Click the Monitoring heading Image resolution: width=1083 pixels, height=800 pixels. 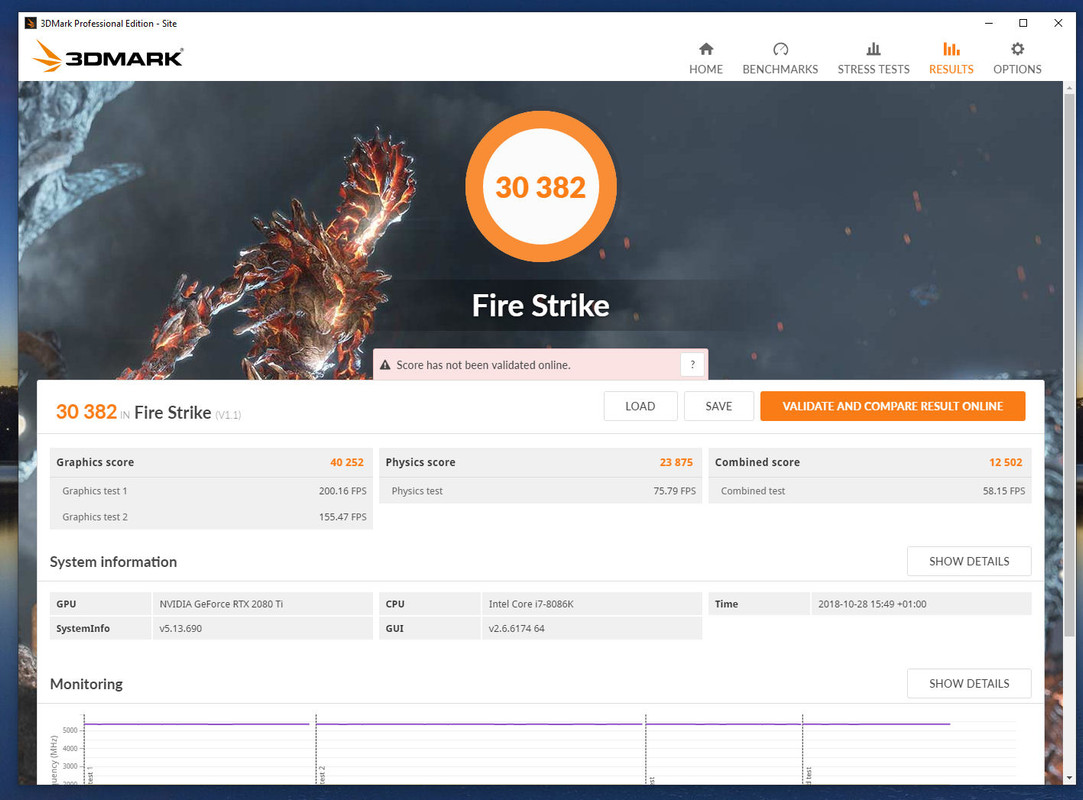(86, 684)
